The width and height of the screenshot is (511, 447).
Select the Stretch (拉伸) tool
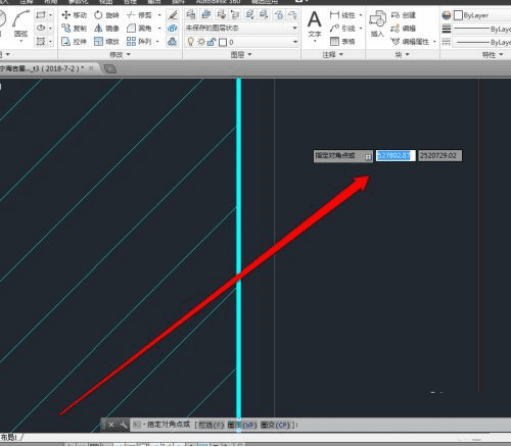74,42
